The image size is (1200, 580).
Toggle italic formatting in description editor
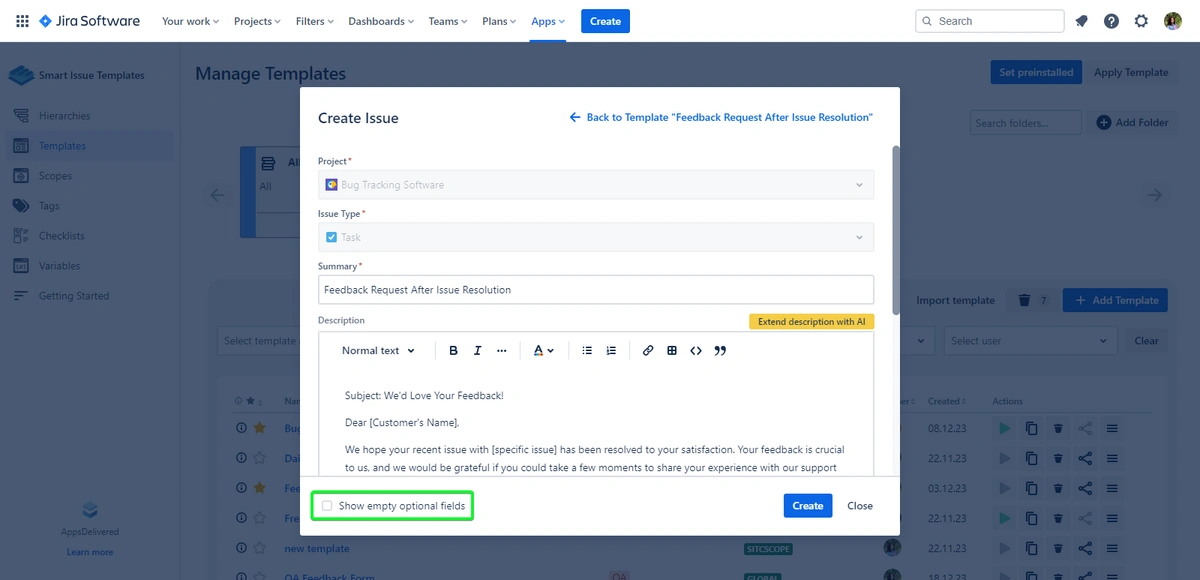point(477,351)
